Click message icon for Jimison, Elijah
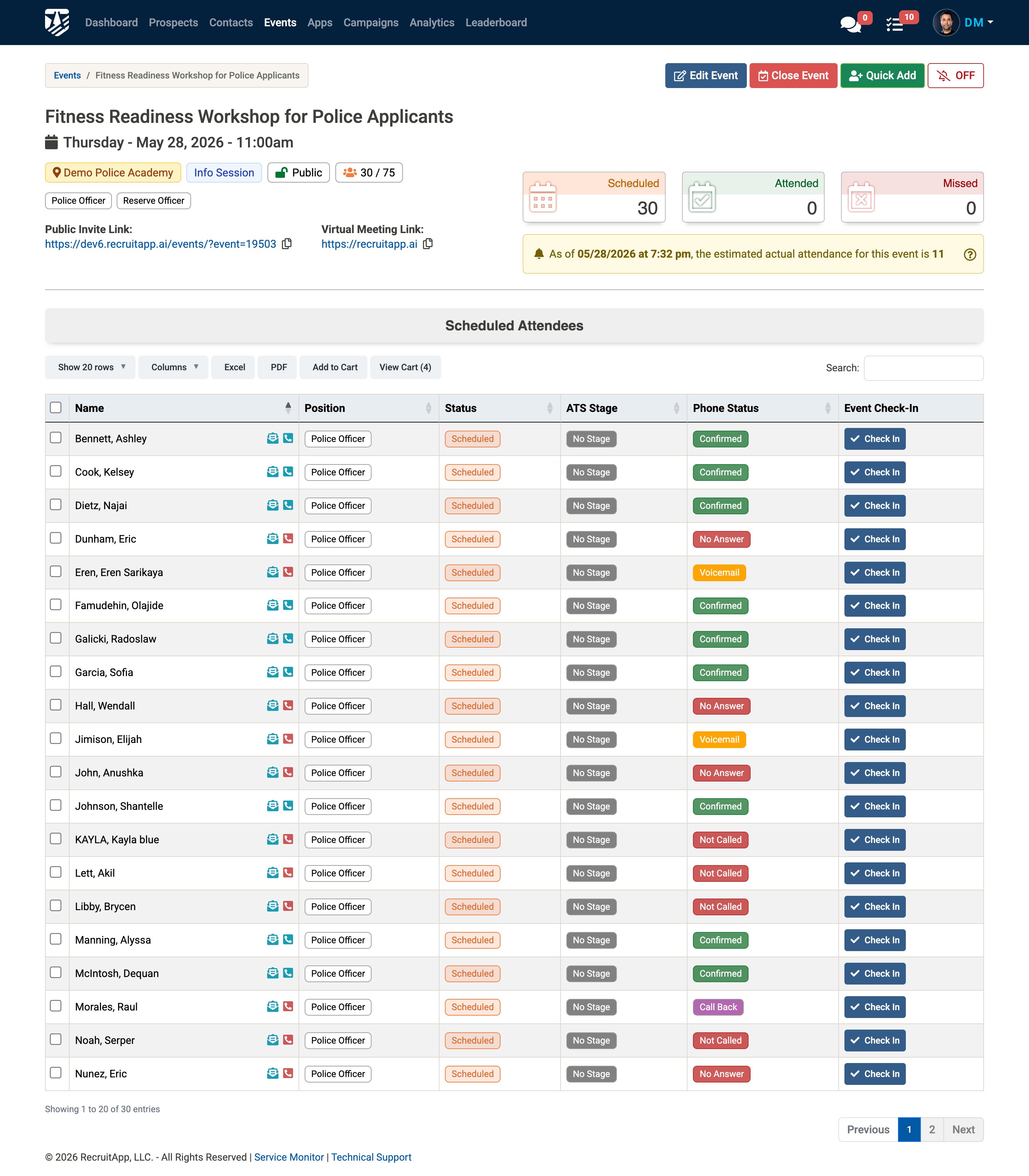Screen dimensions: 1029x1176 pyautogui.click(x=273, y=739)
